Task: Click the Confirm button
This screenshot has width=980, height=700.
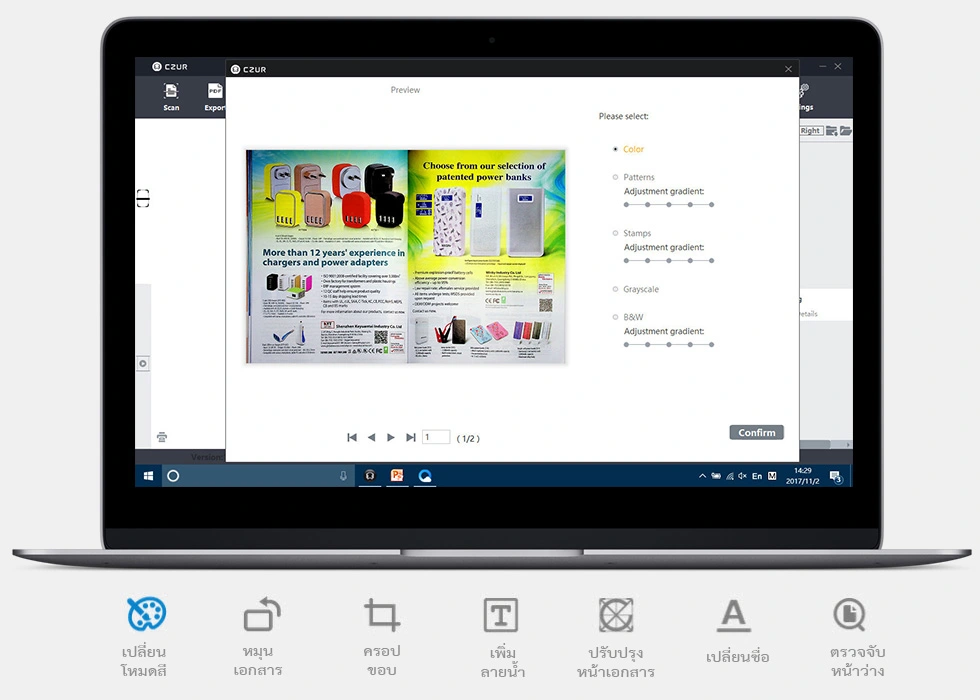Action: (756, 432)
